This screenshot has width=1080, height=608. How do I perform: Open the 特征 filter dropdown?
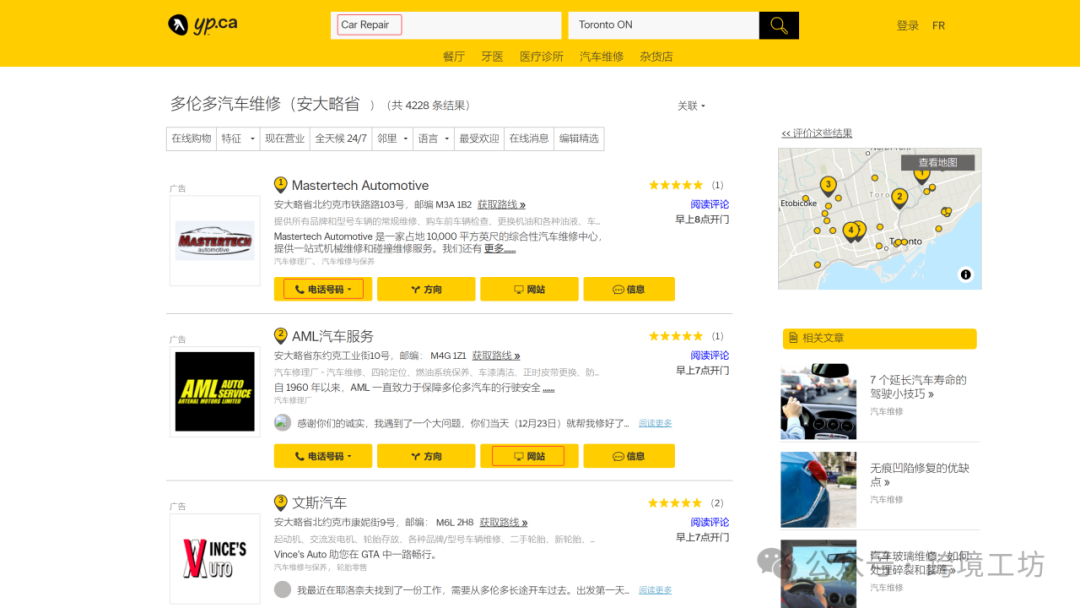click(240, 138)
